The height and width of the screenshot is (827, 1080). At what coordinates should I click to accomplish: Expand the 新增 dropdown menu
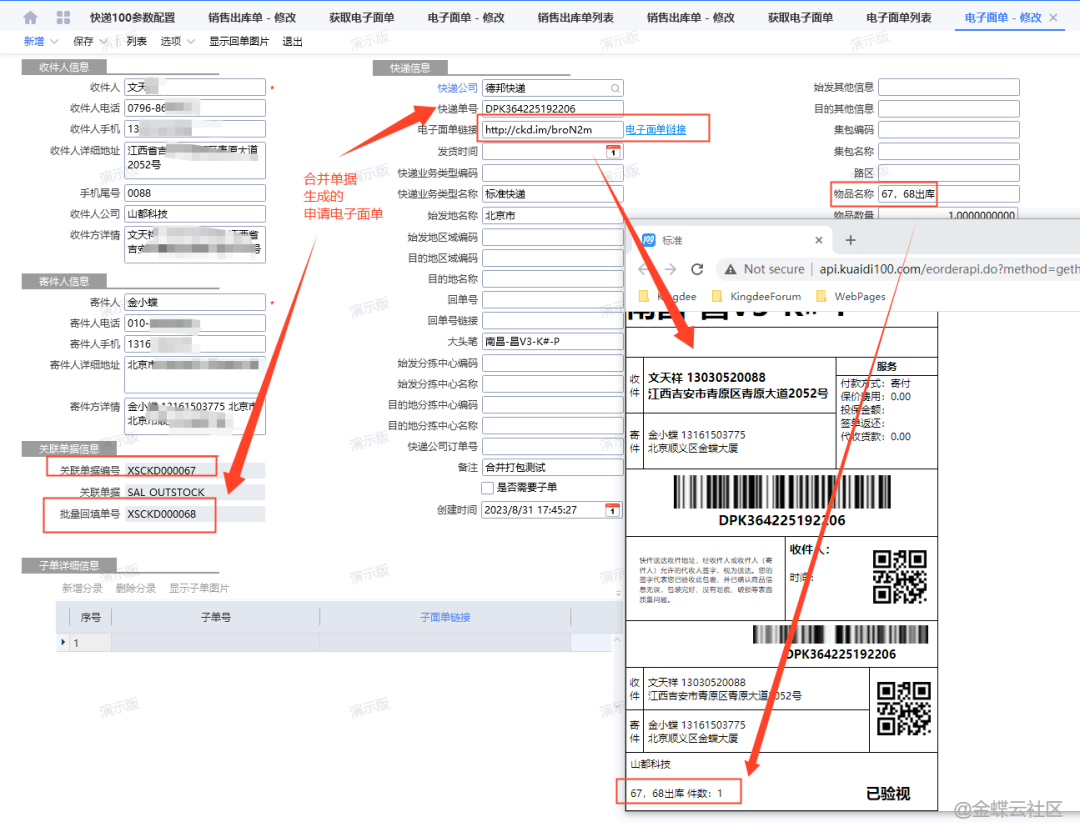tap(54, 42)
